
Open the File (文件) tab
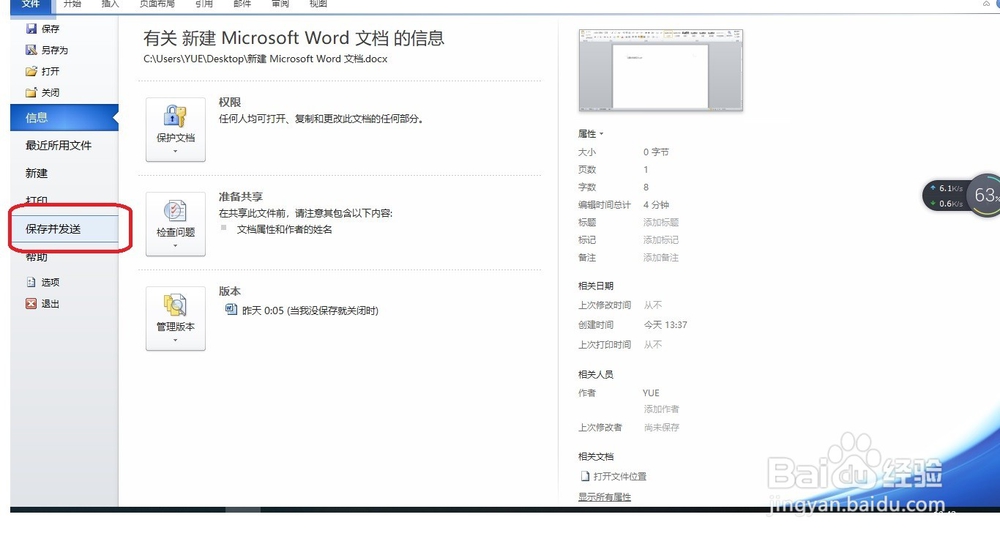tap(31, 4)
